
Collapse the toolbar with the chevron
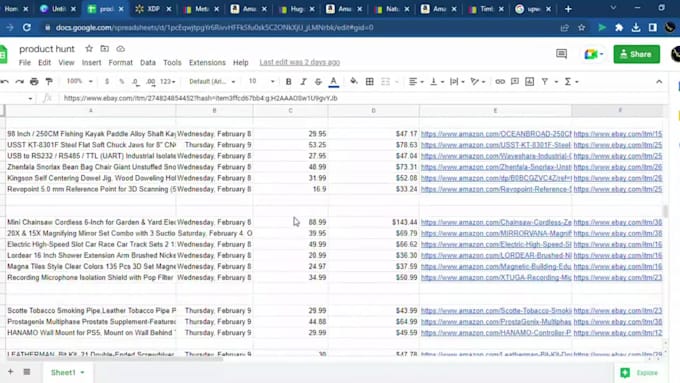tap(659, 82)
